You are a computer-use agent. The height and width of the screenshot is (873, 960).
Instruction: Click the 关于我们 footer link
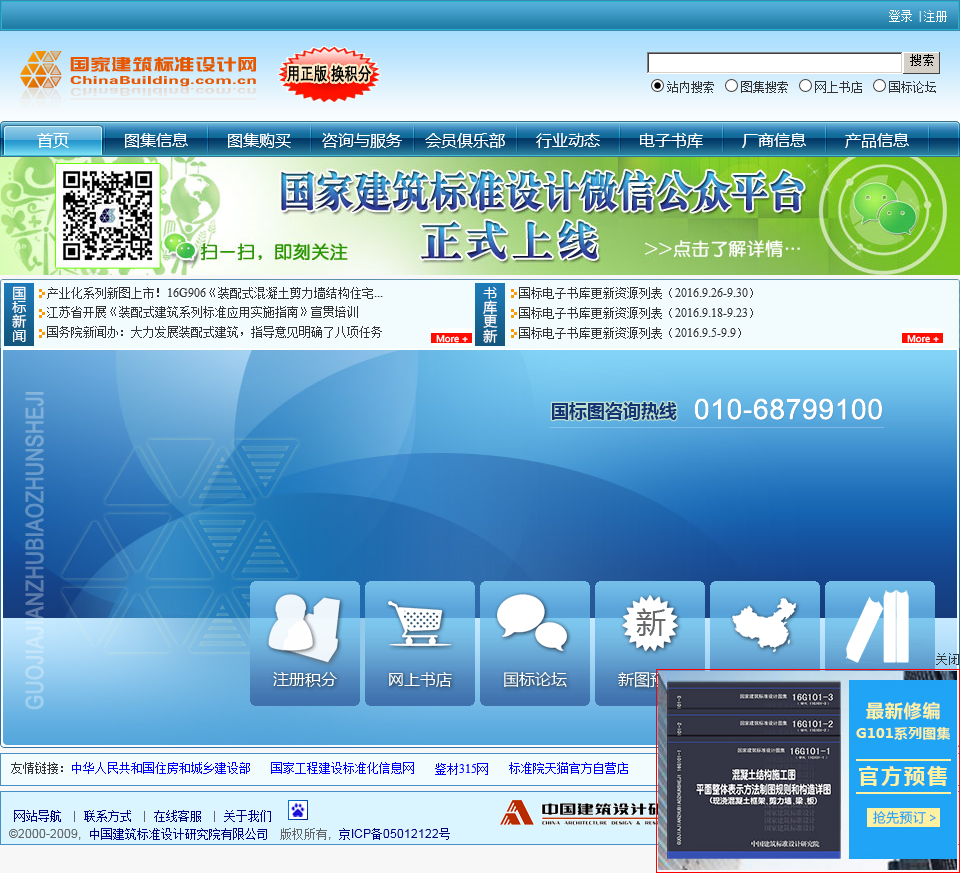click(247, 816)
